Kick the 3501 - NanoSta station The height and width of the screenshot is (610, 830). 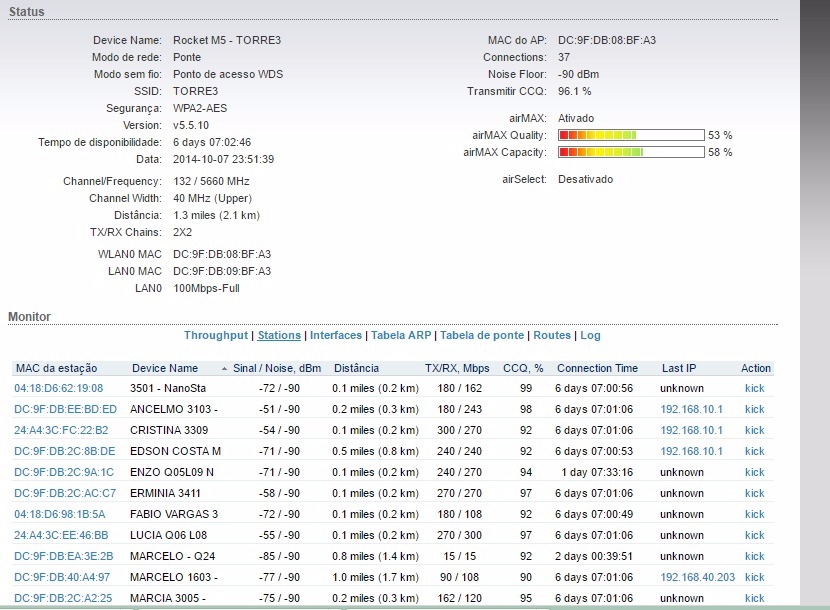coord(754,388)
